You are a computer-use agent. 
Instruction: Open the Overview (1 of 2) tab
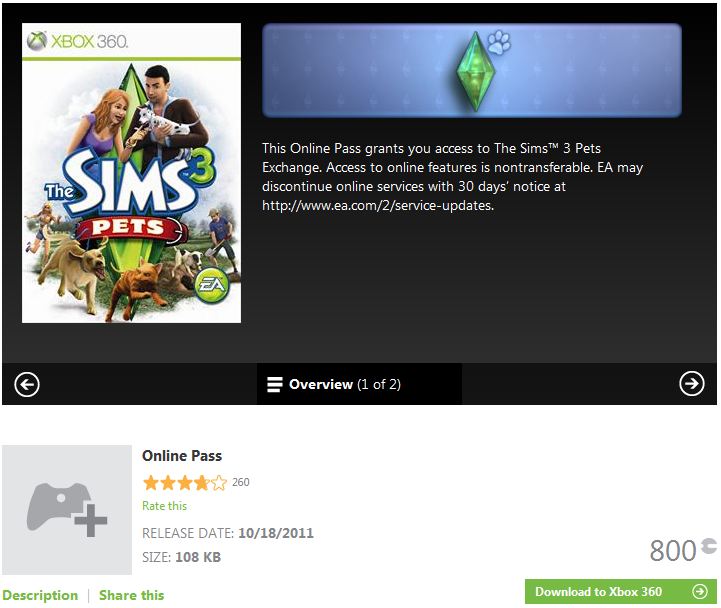click(345, 384)
